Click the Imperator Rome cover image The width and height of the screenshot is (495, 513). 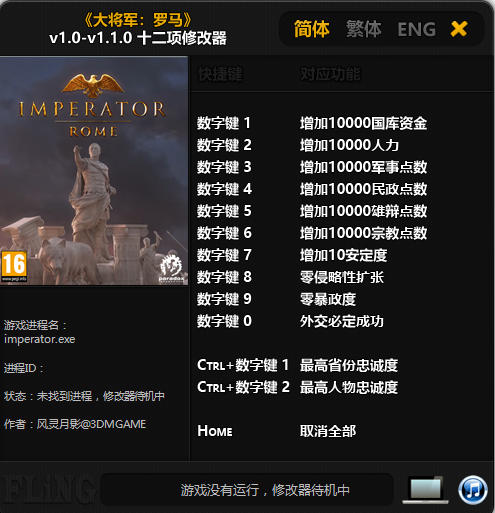tap(94, 171)
